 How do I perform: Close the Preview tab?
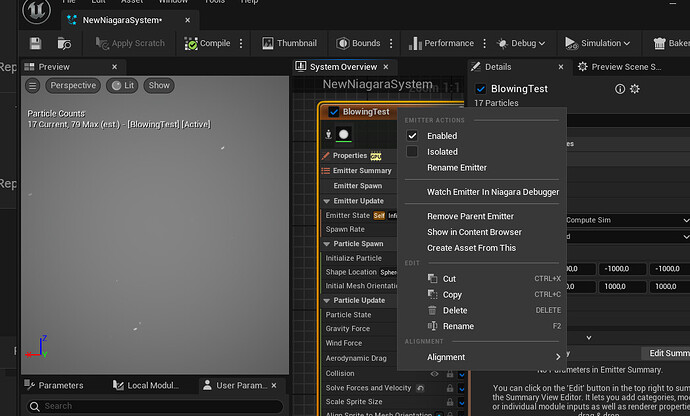pyautogui.click(x=114, y=67)
